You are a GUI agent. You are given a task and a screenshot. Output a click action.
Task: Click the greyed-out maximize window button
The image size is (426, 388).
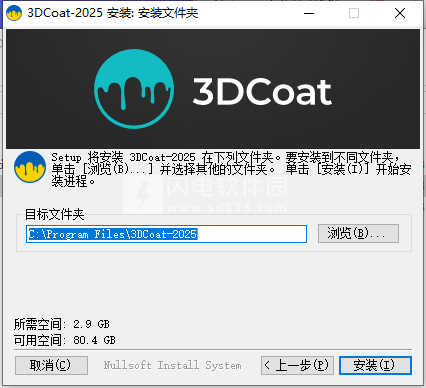[x=354, y=13]
